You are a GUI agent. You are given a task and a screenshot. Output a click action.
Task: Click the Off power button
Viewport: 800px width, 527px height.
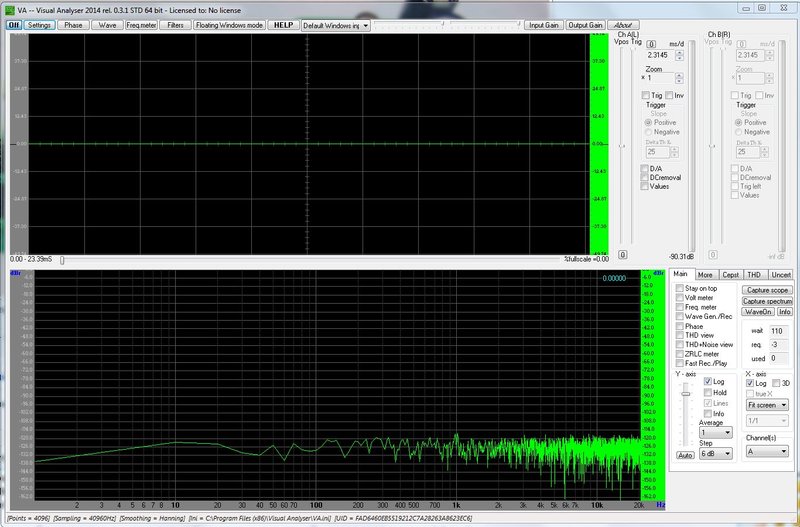[x=14, y=24]
